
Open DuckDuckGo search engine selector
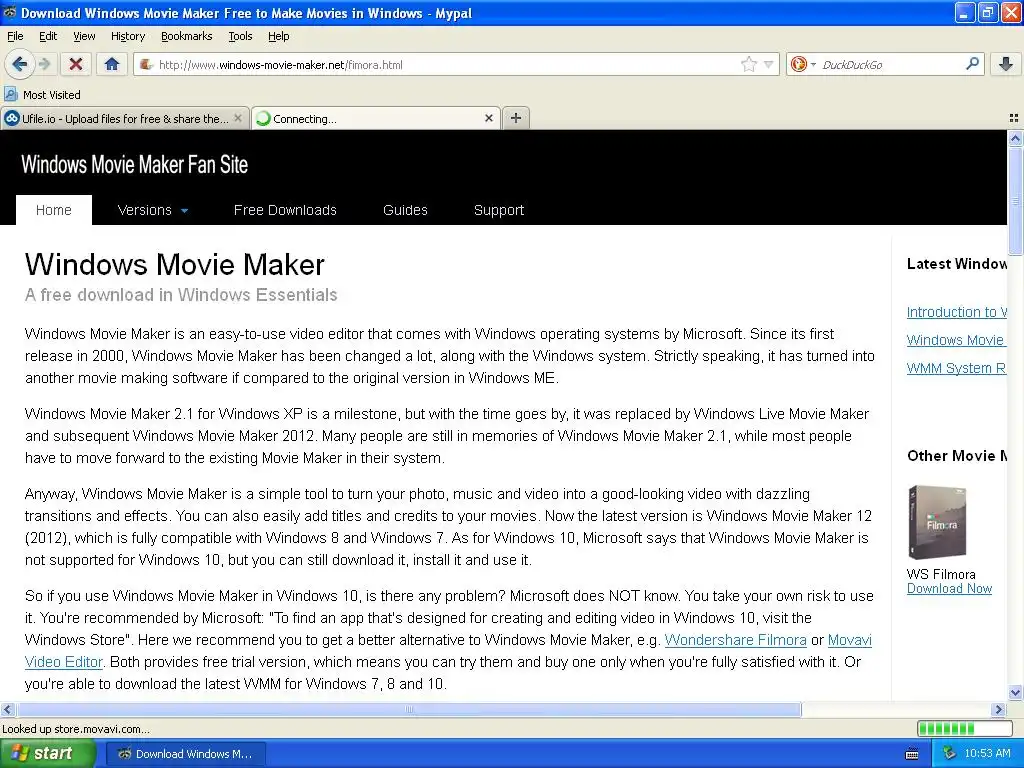803,64
